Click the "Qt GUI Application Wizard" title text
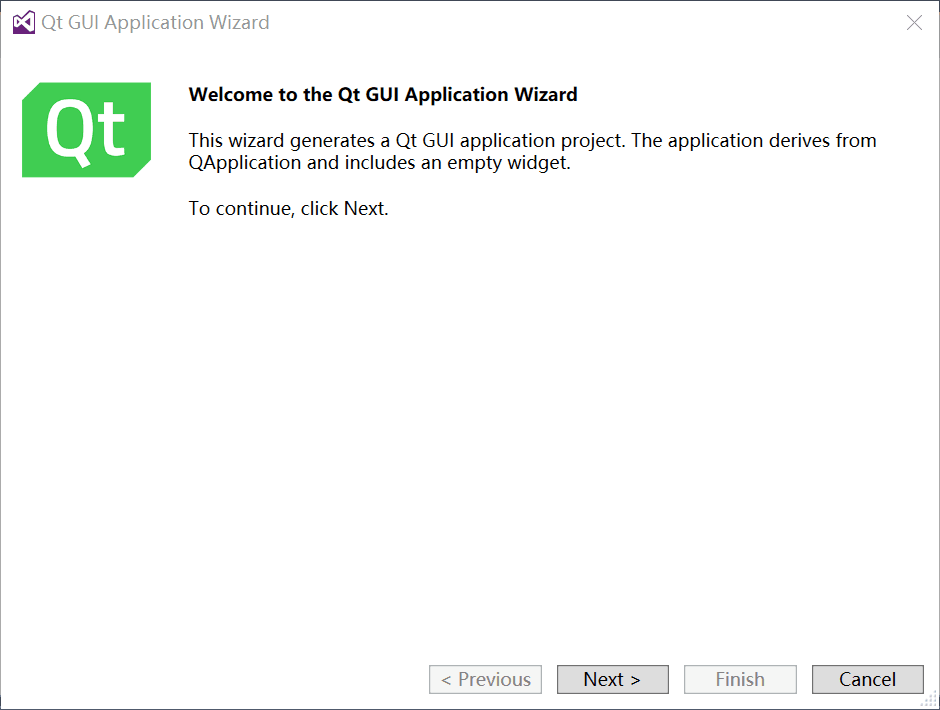The width and height of the screenshot is (940, 710). pyautogui.click(x=155, y=23)
